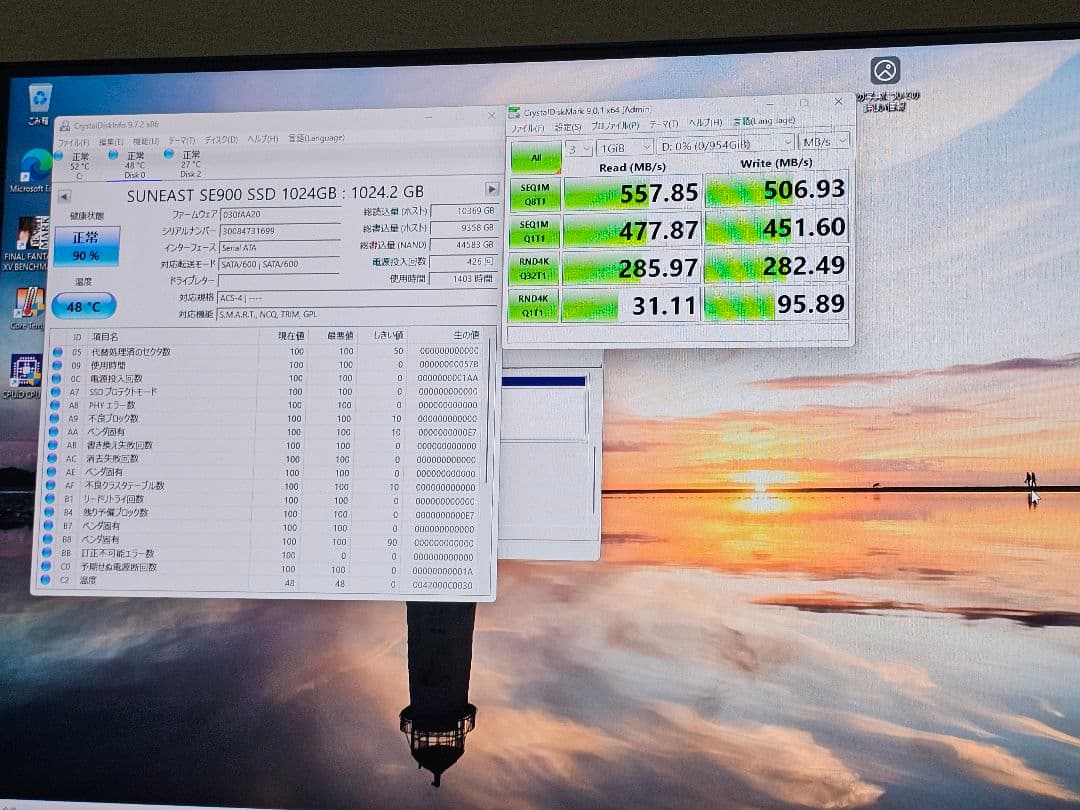Image resolution: width=1080 pixels, height=810 pixels.
Task: Click the 48°C temperature button
Action: (86, 306)
